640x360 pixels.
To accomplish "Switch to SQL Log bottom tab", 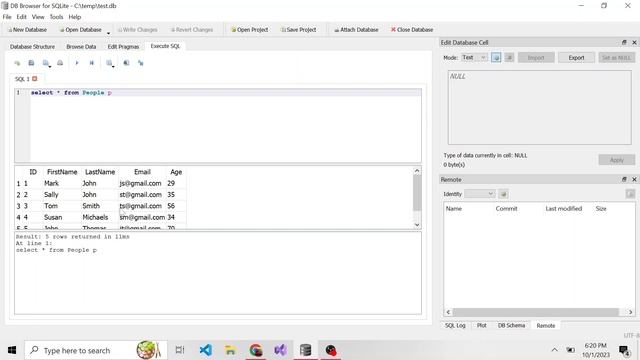I will click(x=455, y=325).
